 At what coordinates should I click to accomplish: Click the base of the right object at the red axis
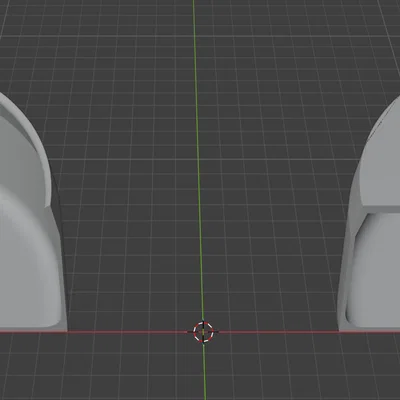369,329
